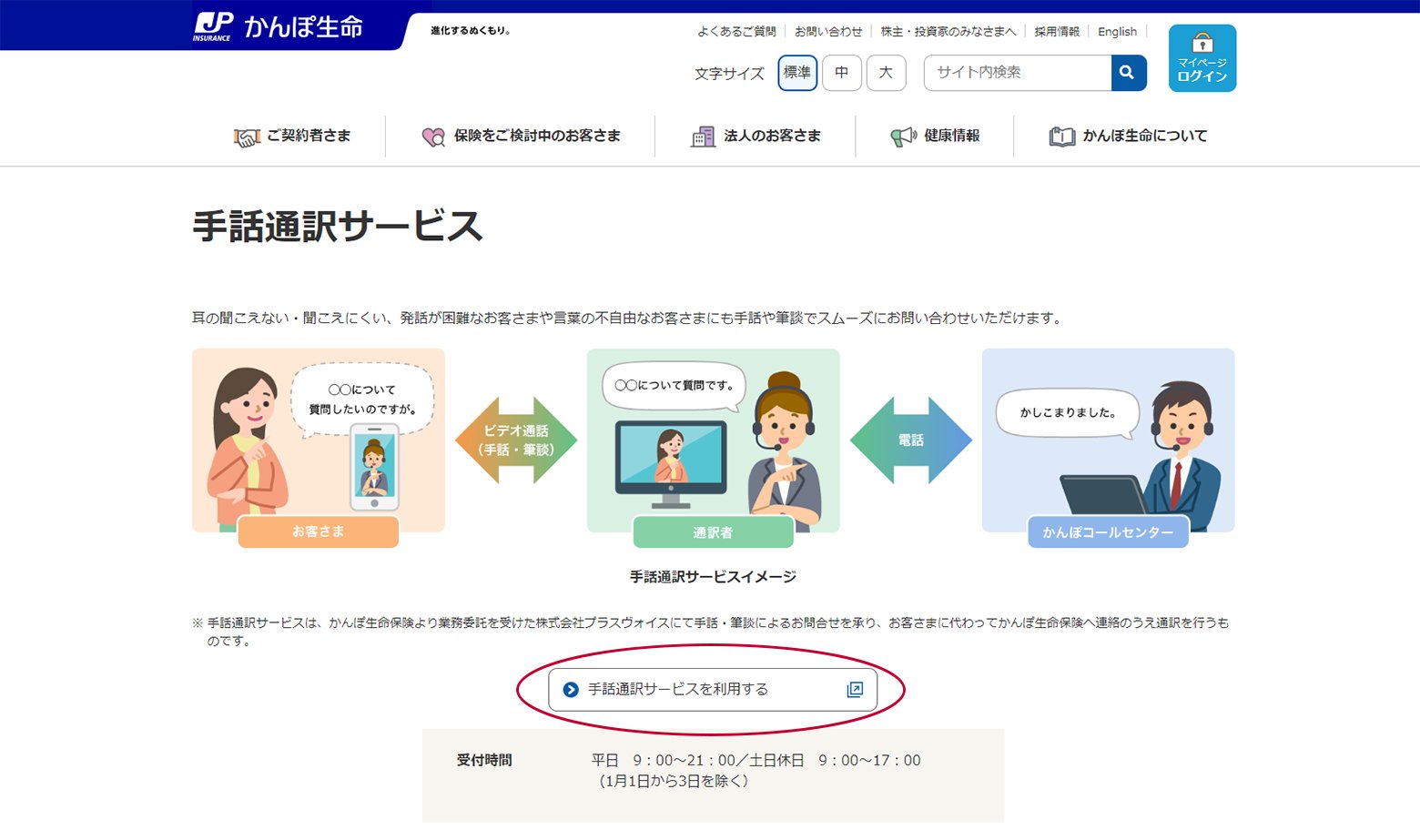1420x840 pixels.
Task: Click the 通訳者 illustration panel
Action: click(713, 448)
